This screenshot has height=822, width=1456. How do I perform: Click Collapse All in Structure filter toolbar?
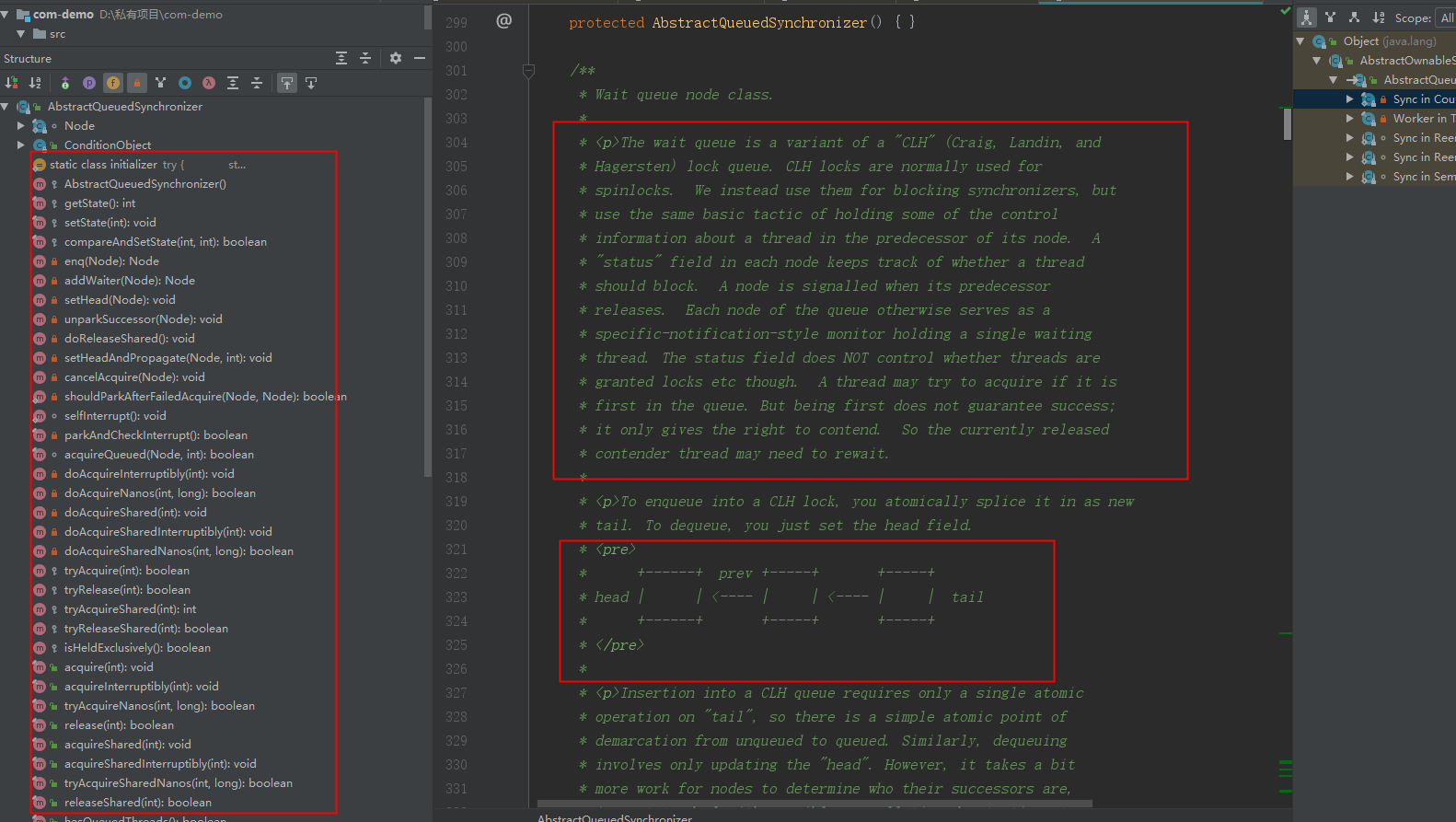[257, 83]
